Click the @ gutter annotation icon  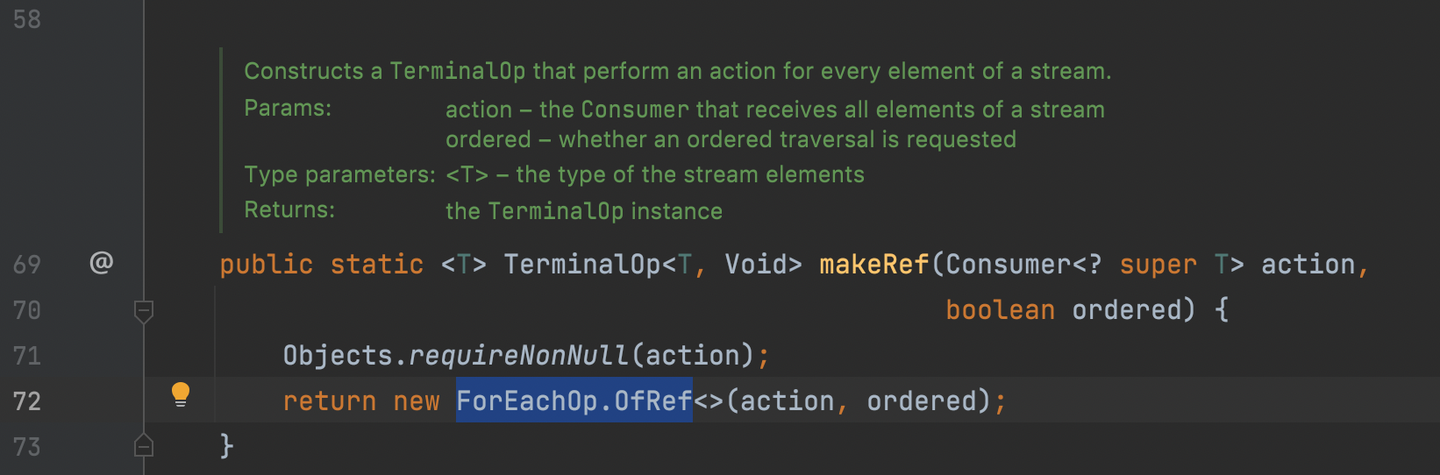[101, 264]
